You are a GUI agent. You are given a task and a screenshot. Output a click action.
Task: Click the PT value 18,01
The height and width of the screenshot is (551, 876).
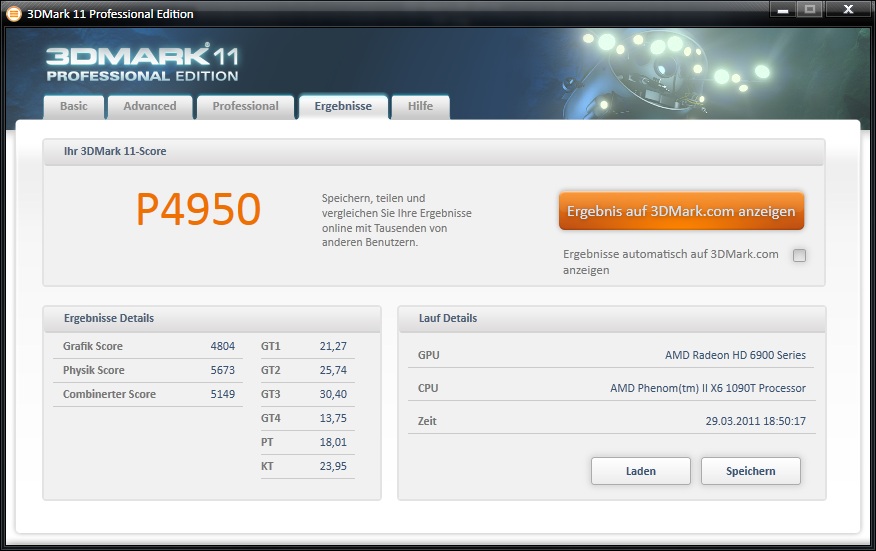click(x=333, y=442)
